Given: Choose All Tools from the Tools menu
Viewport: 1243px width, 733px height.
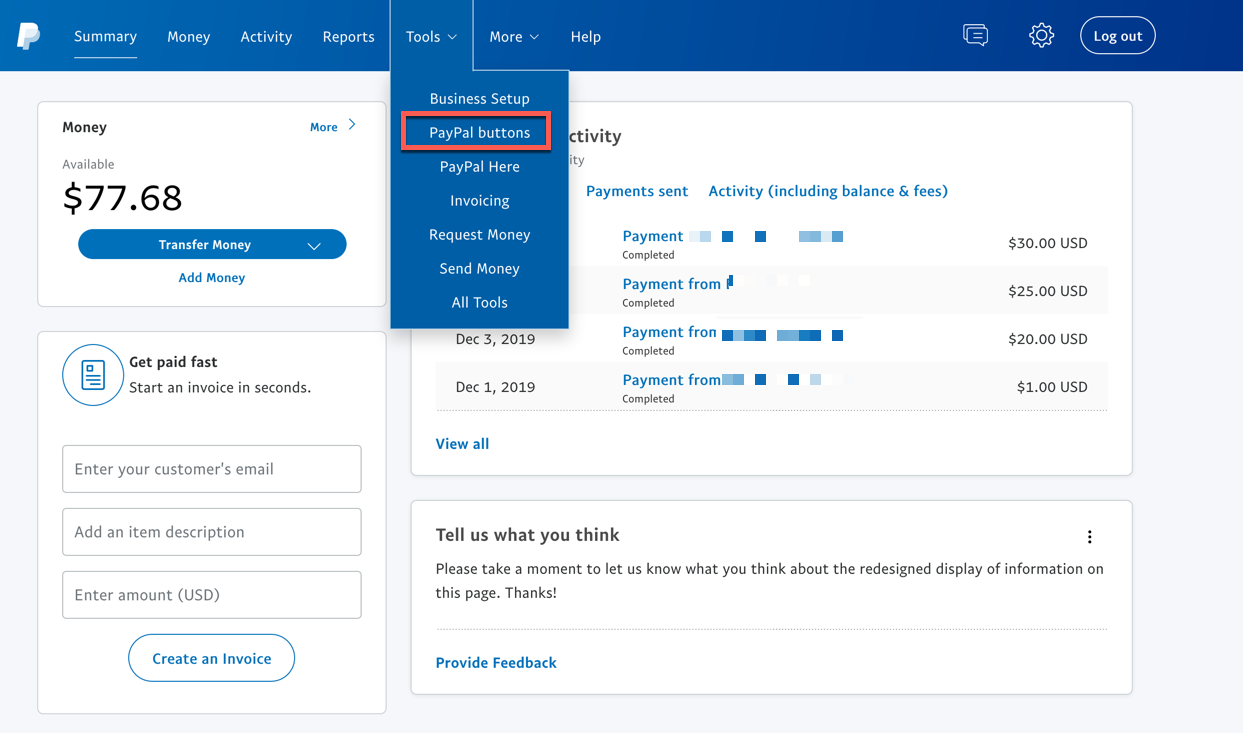Looking at the screenshot, I should tap(479, 302).
